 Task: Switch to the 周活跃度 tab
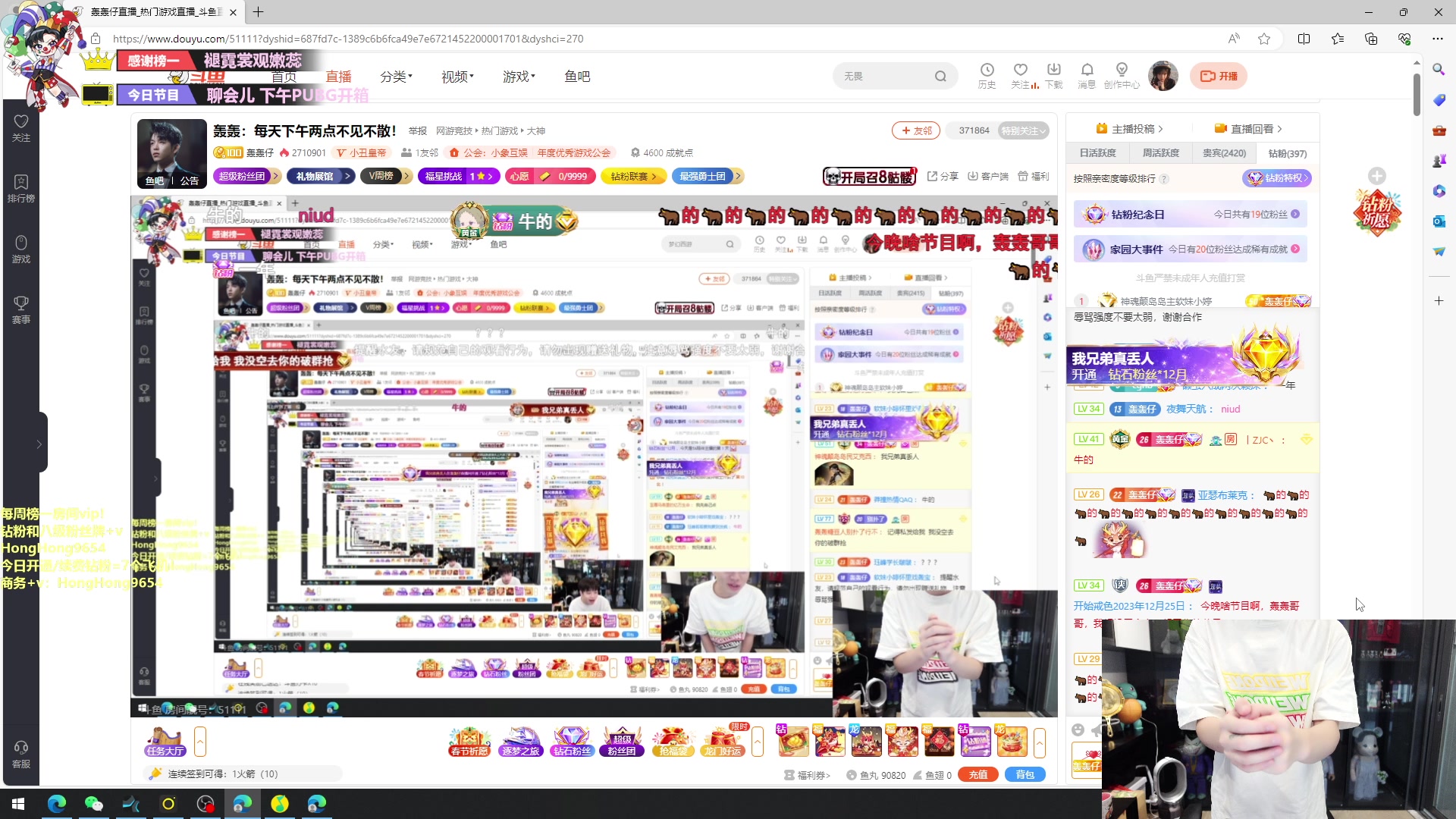click(x=1160, y=152)
